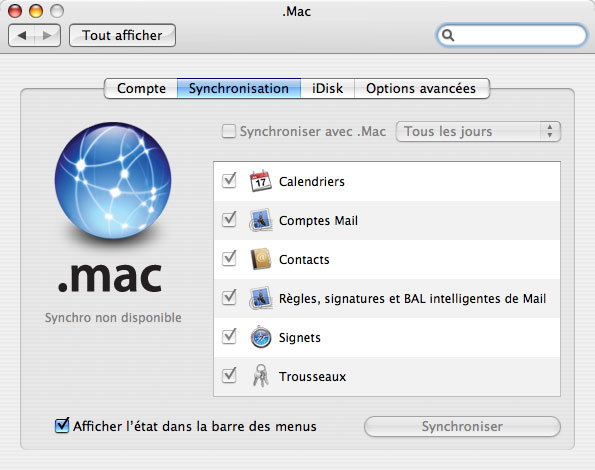This screenshot has height=470, width=595.
Task: Select the Options avancées tab
Action: click(421, 88)
